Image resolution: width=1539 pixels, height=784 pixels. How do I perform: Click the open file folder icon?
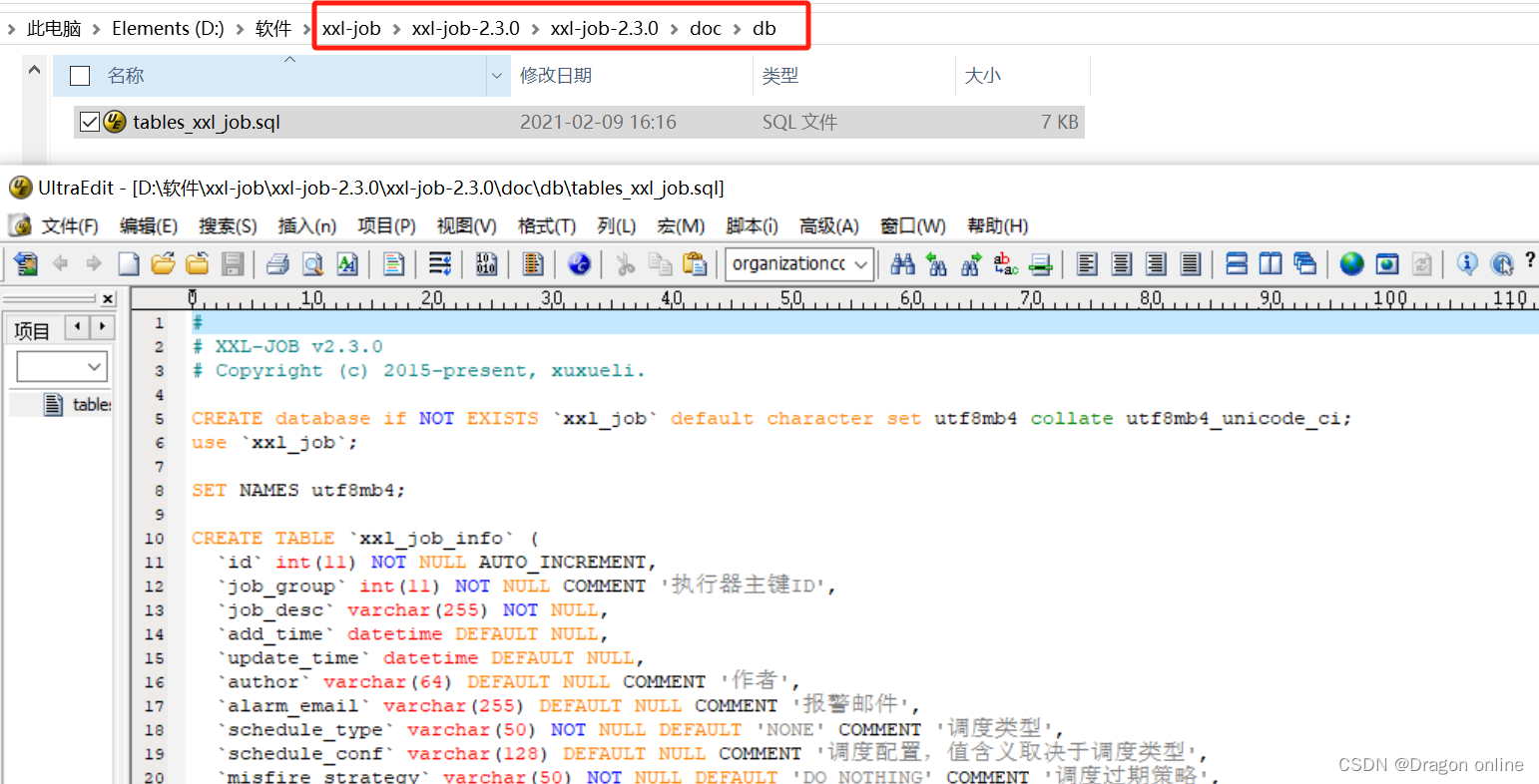(163, 263)
